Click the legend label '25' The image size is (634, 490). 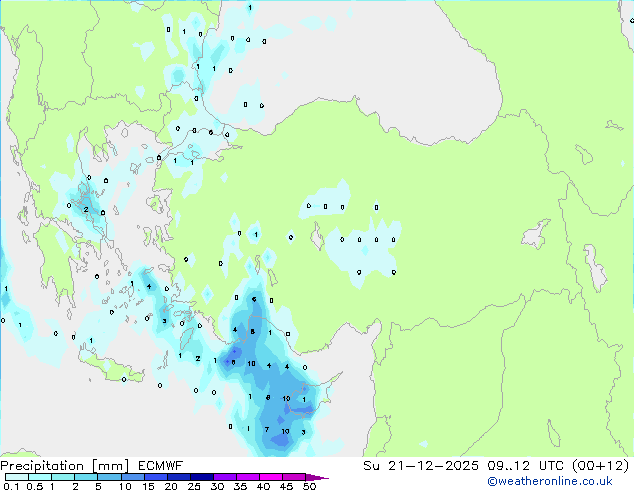194,486
